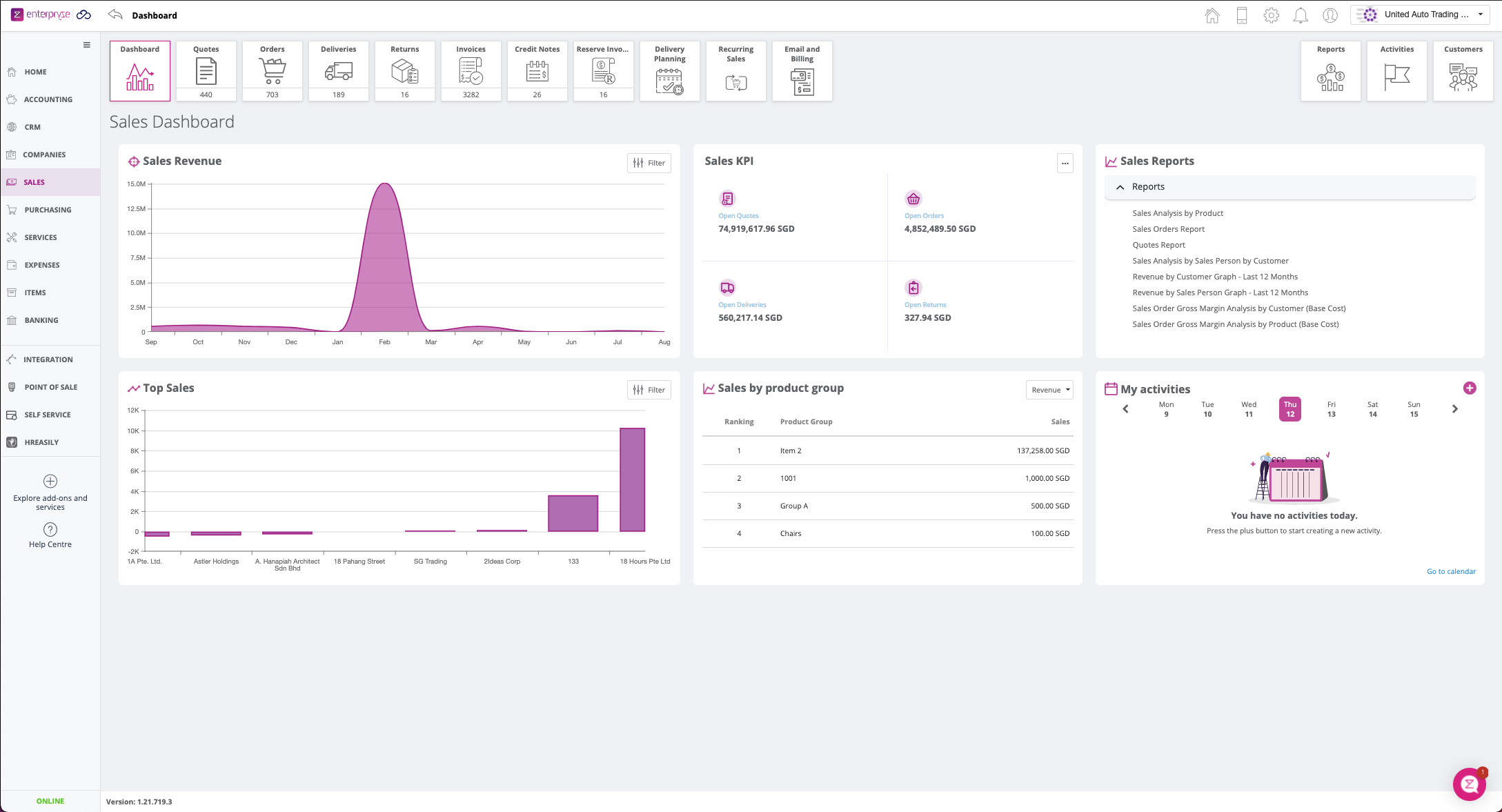Add a new activity with plus button
Image resolution: width=1502 pixels, height=812 pixels.
(1470, 388)
